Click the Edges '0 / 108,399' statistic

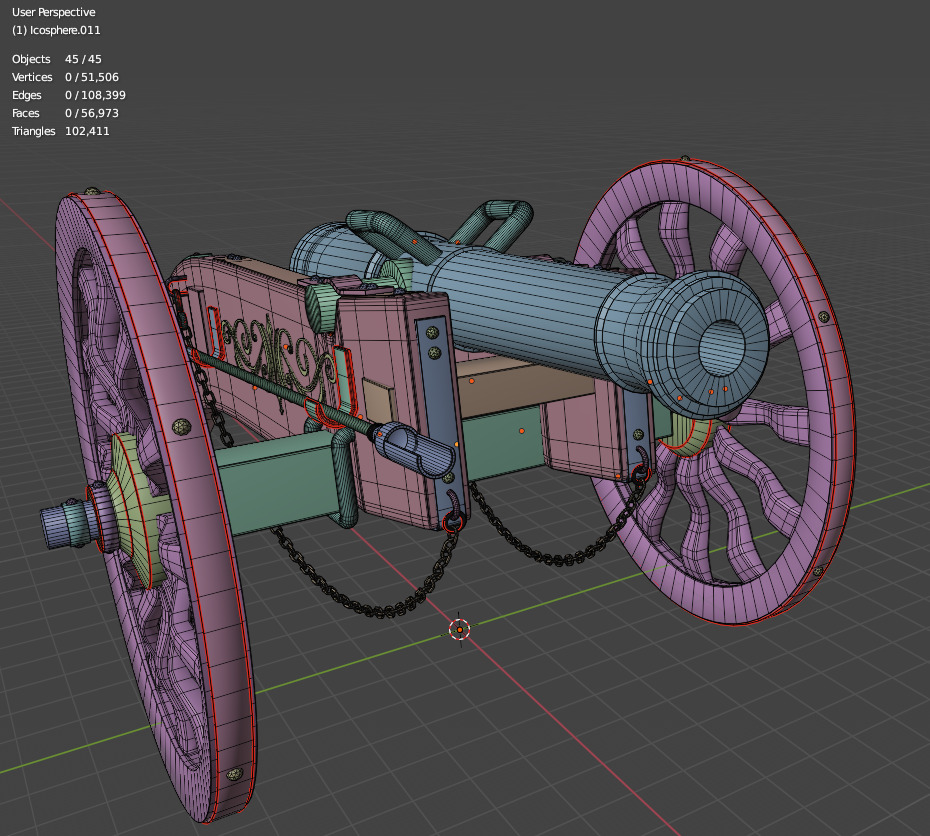click(95, 95)
